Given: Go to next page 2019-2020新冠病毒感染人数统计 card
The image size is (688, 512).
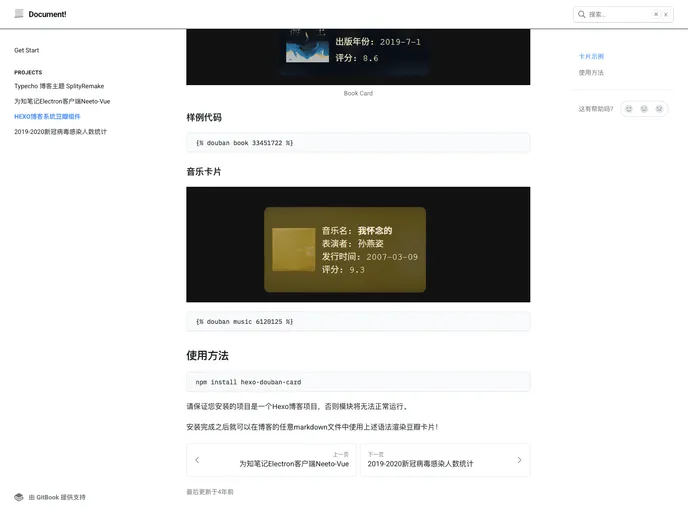Looking at the screenshot, I should pyautogui.click(x=445, y=460).
